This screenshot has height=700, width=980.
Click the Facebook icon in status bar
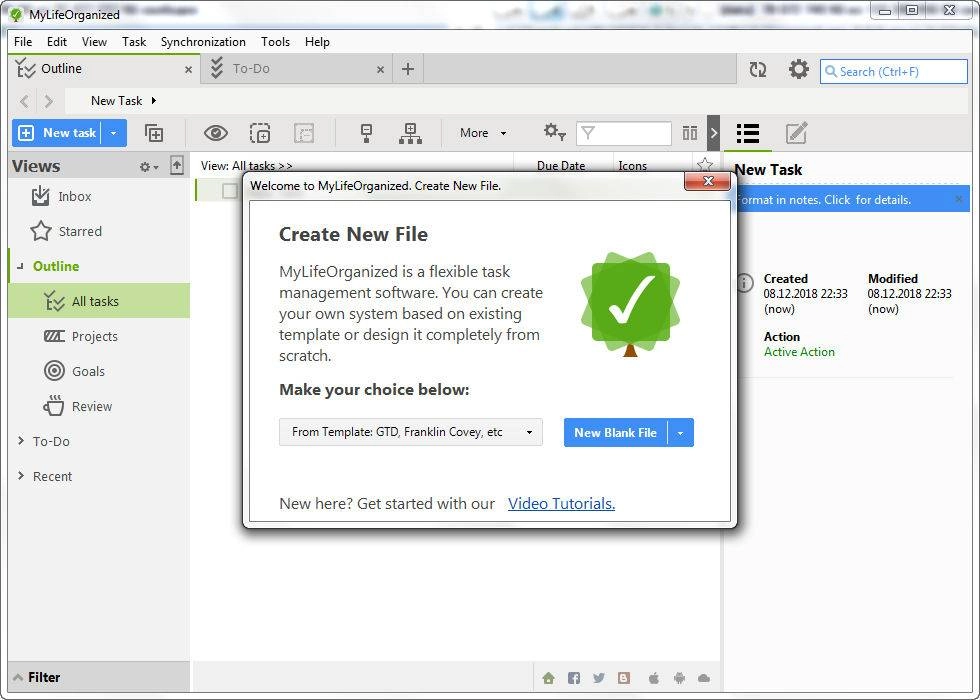pos(574,678)
